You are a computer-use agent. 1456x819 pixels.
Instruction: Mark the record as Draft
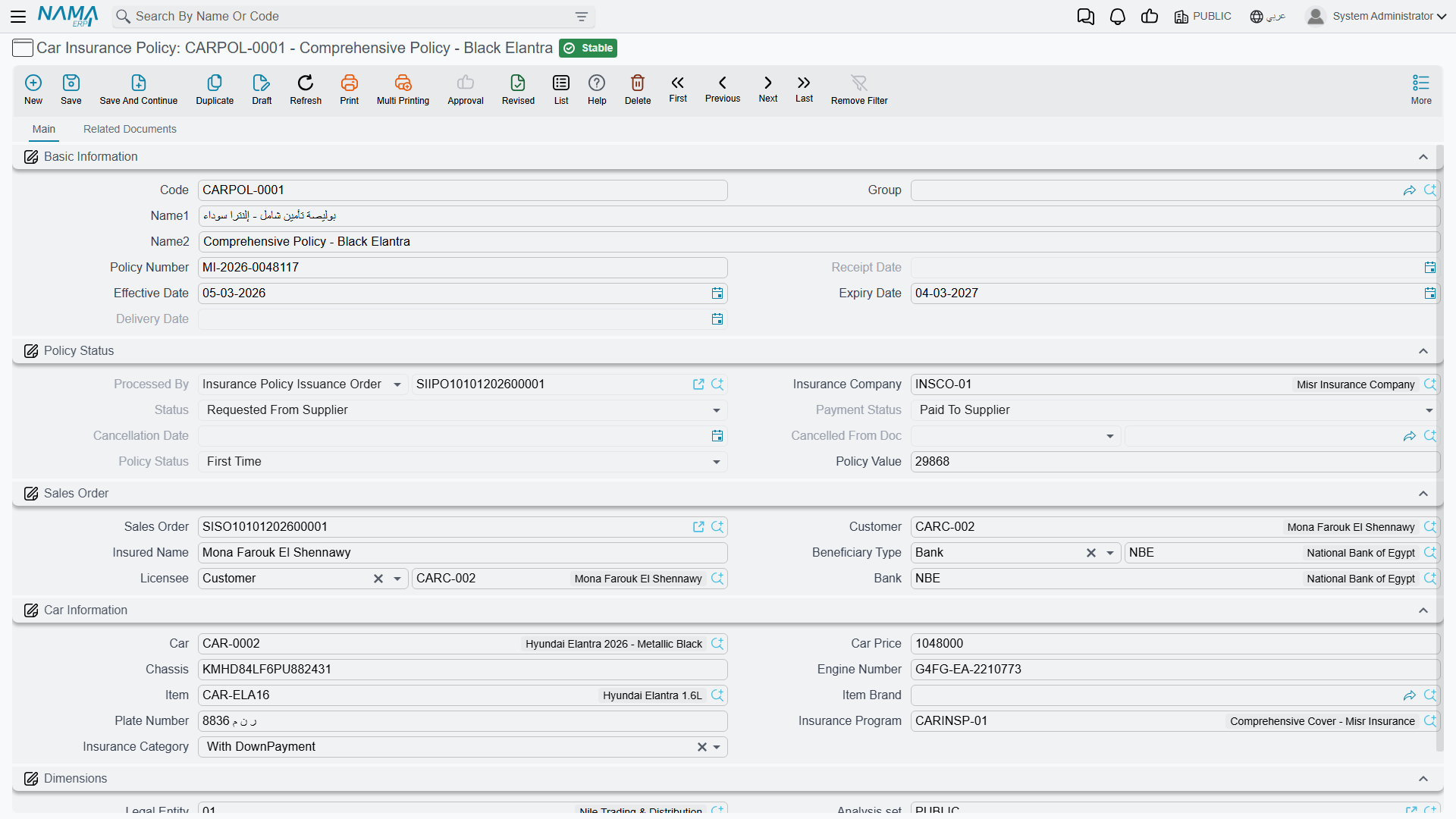262,89
